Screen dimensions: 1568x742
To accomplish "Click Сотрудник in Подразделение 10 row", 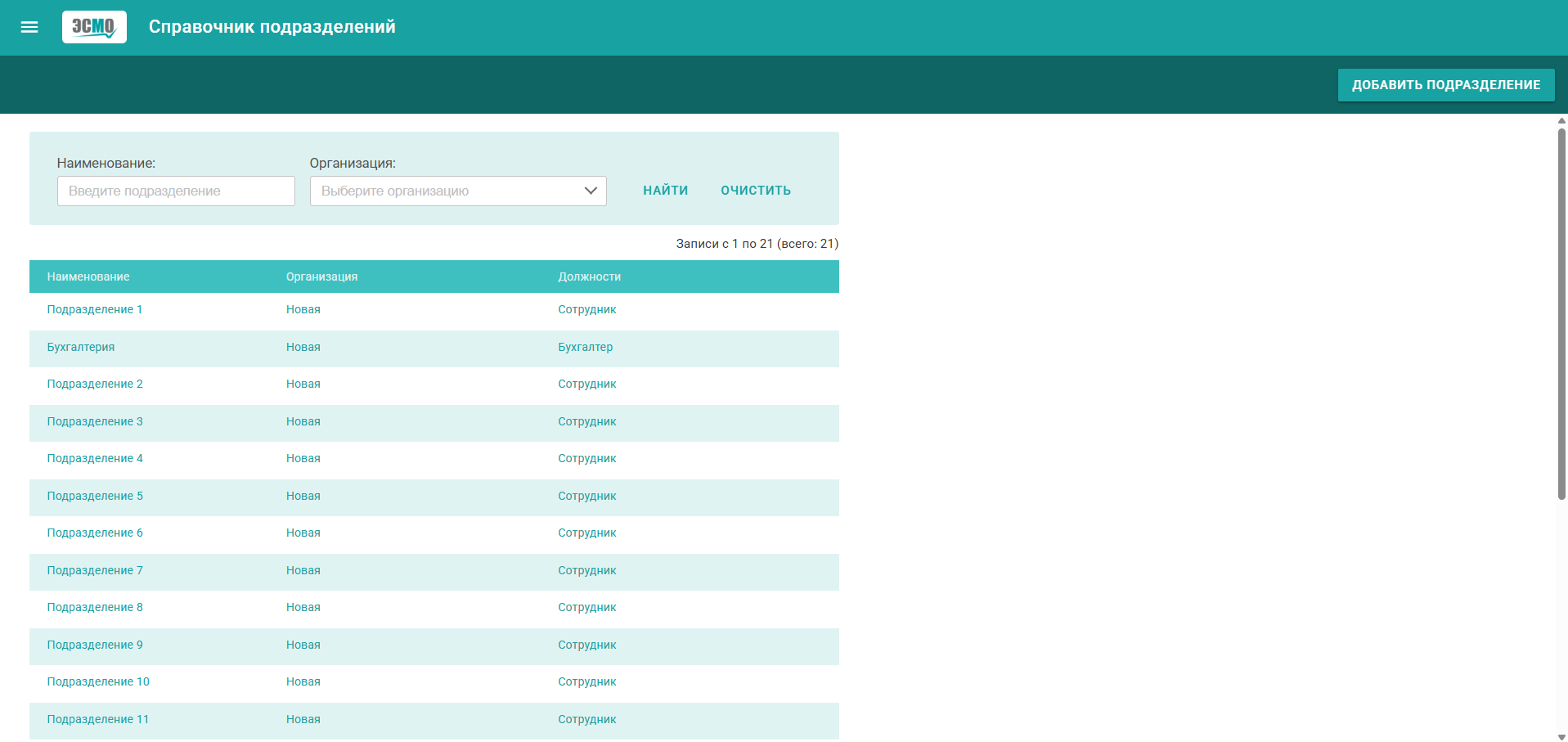I will click(587, 681).
